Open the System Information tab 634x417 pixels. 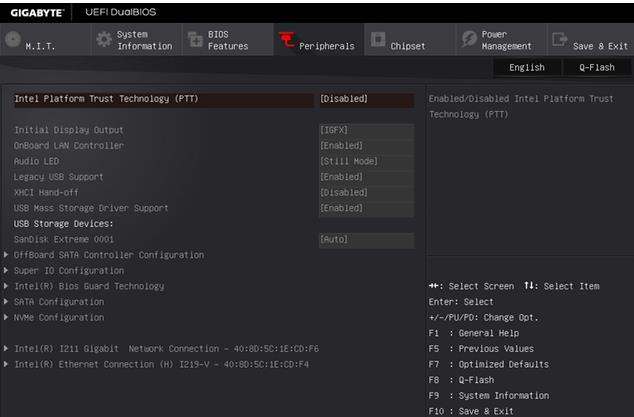pos(144,40)
